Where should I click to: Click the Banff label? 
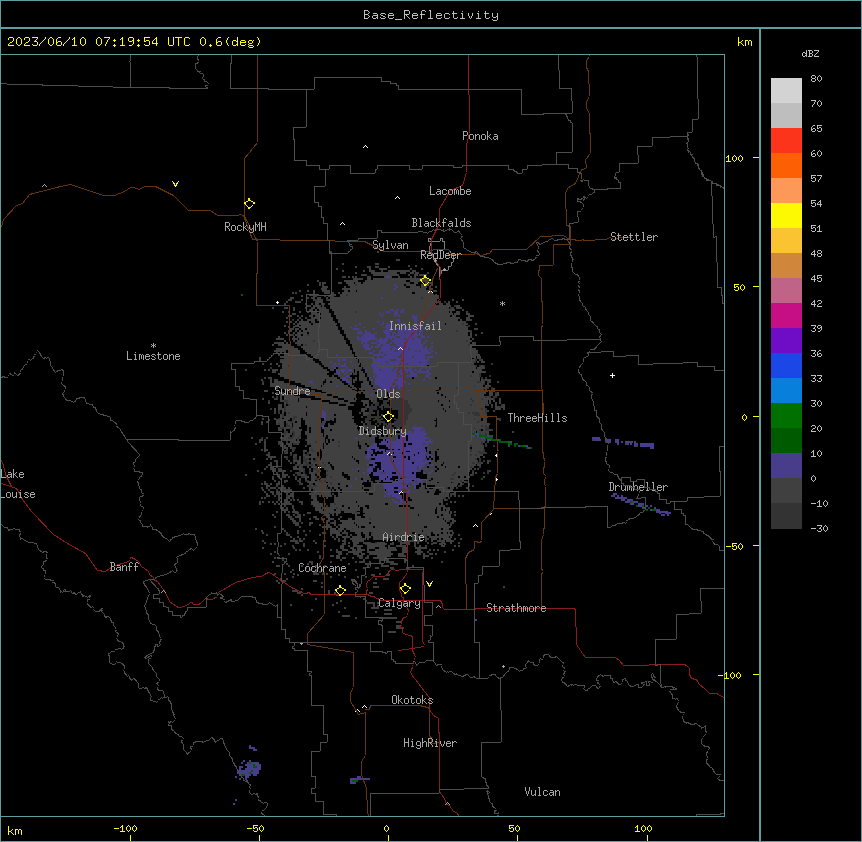click(x=124, y=567)
